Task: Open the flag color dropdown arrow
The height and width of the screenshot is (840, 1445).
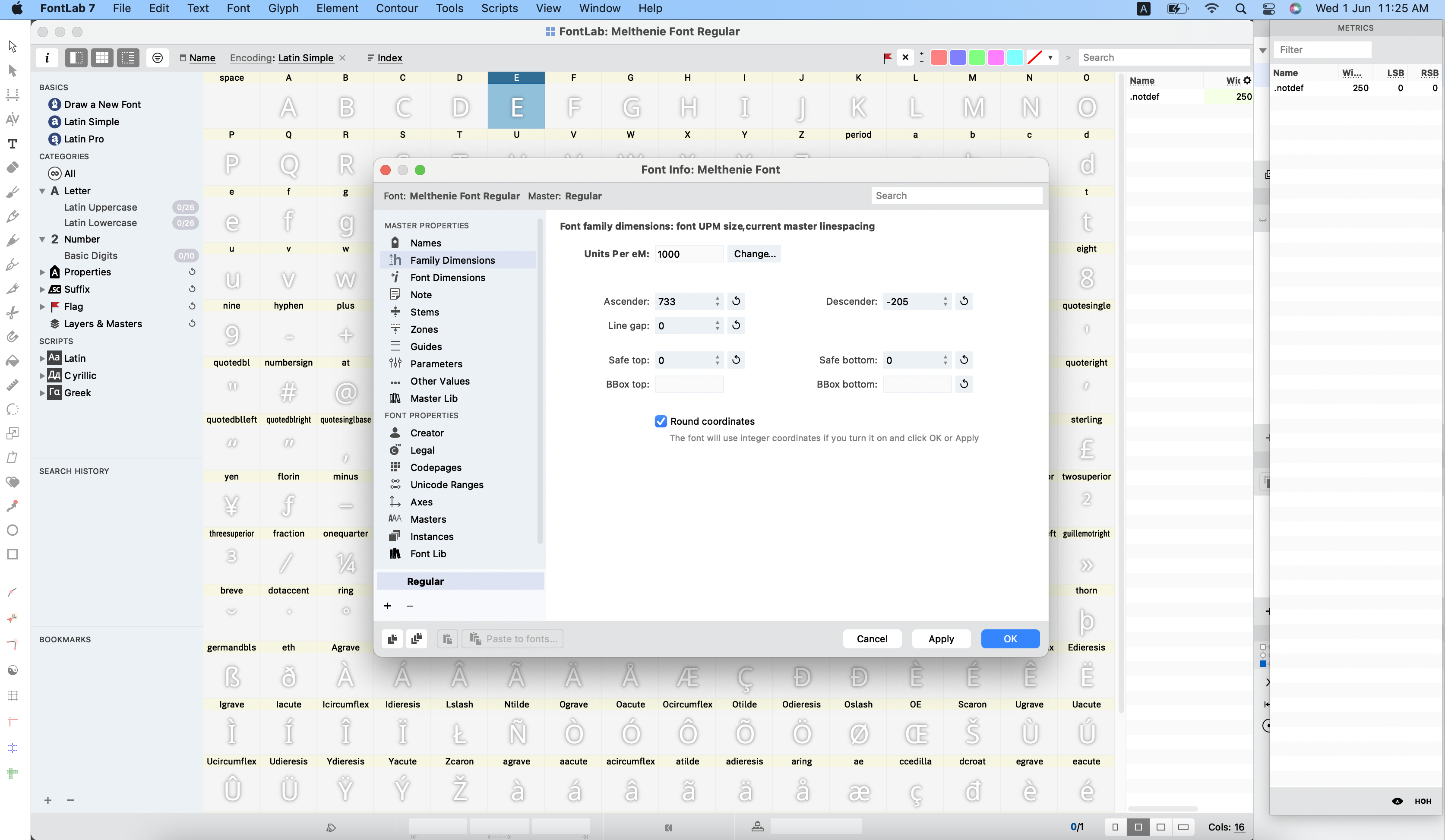Action: (1050, 57)
